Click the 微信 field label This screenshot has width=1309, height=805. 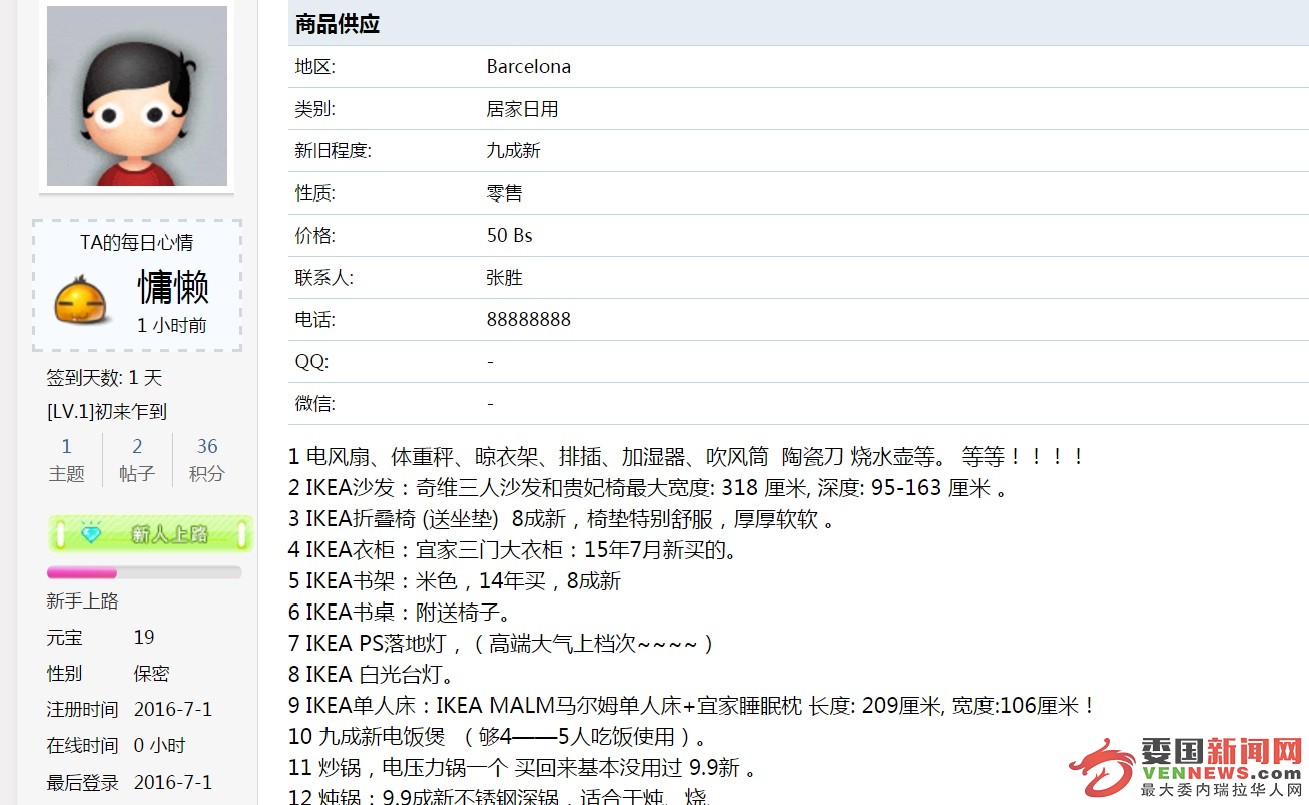(315, 404)
